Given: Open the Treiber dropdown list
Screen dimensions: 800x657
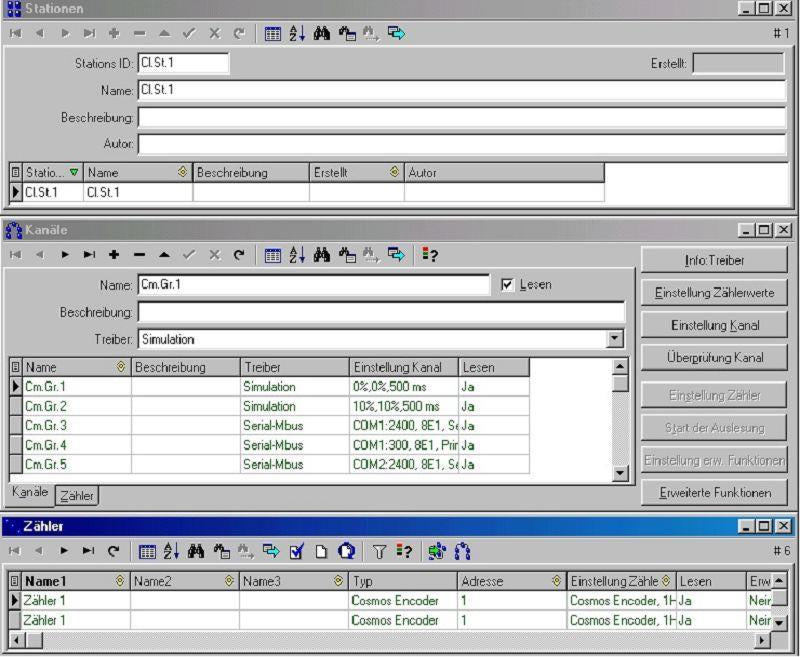Looking at the screenshot, I should coord(615,340).
